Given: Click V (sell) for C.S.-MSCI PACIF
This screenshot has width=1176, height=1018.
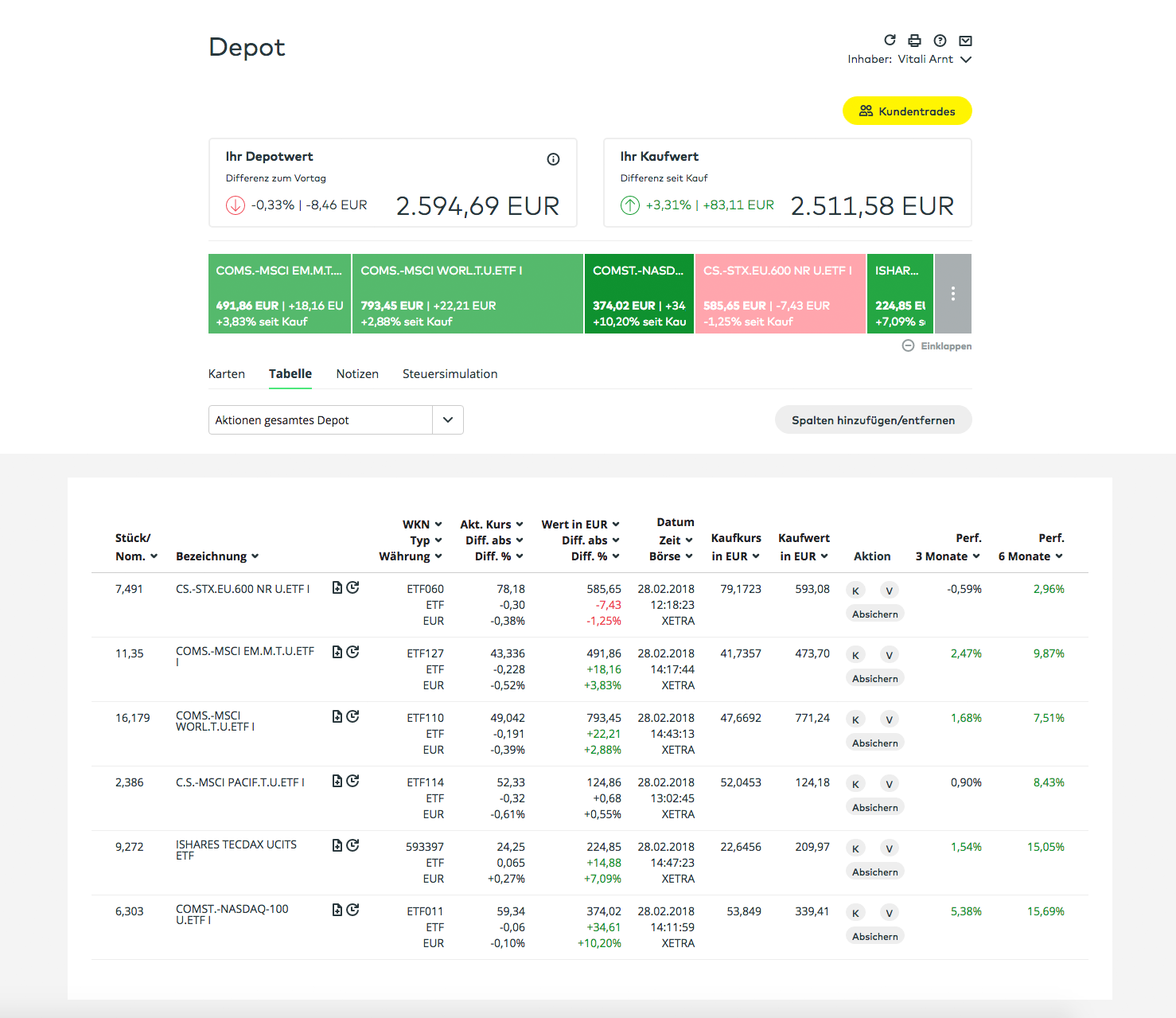Looking at the screenshot, I should click(890, 784).
